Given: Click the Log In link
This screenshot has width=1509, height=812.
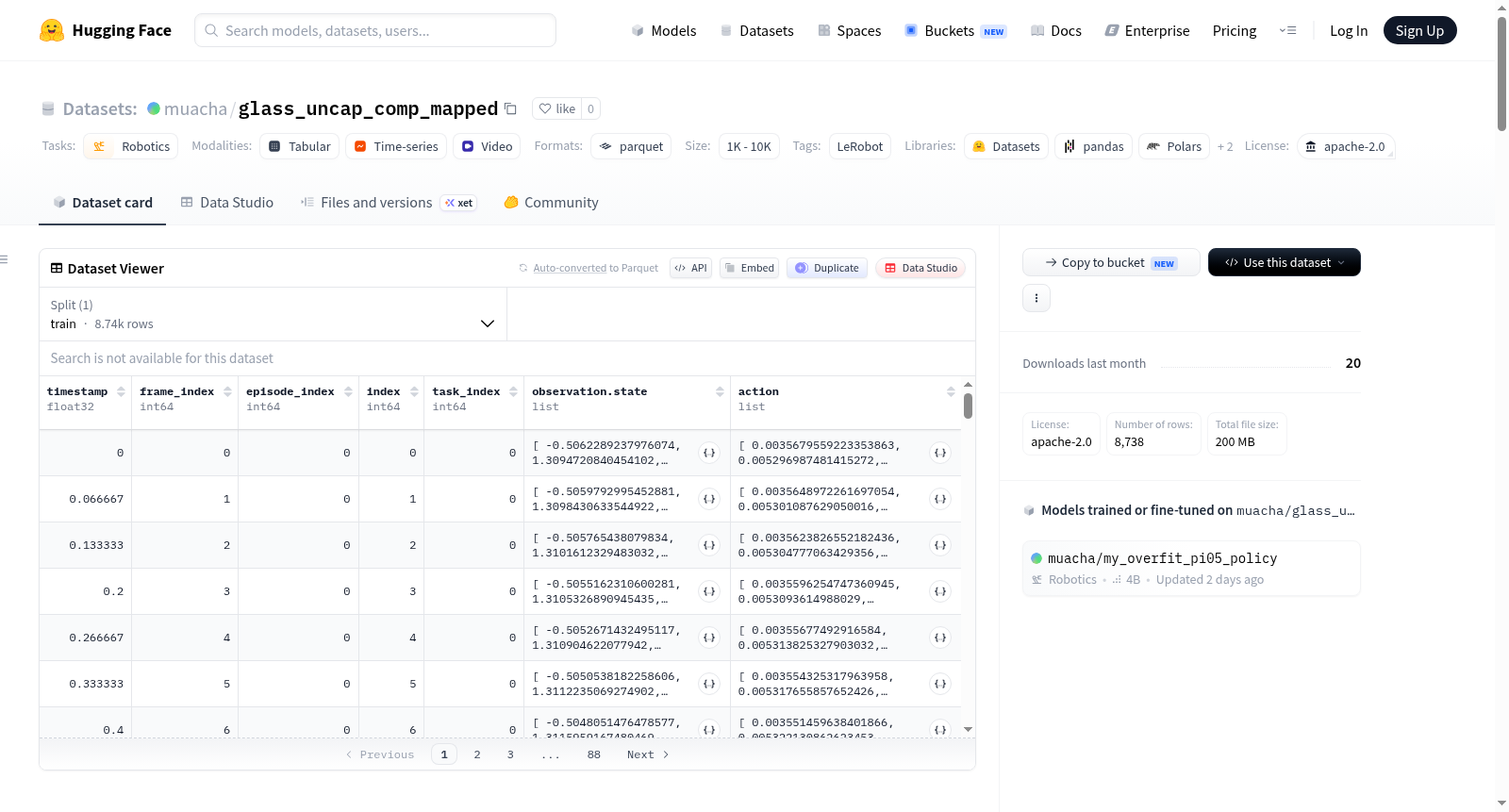Looking at the screenshot, I should [x=1349, y=30].
